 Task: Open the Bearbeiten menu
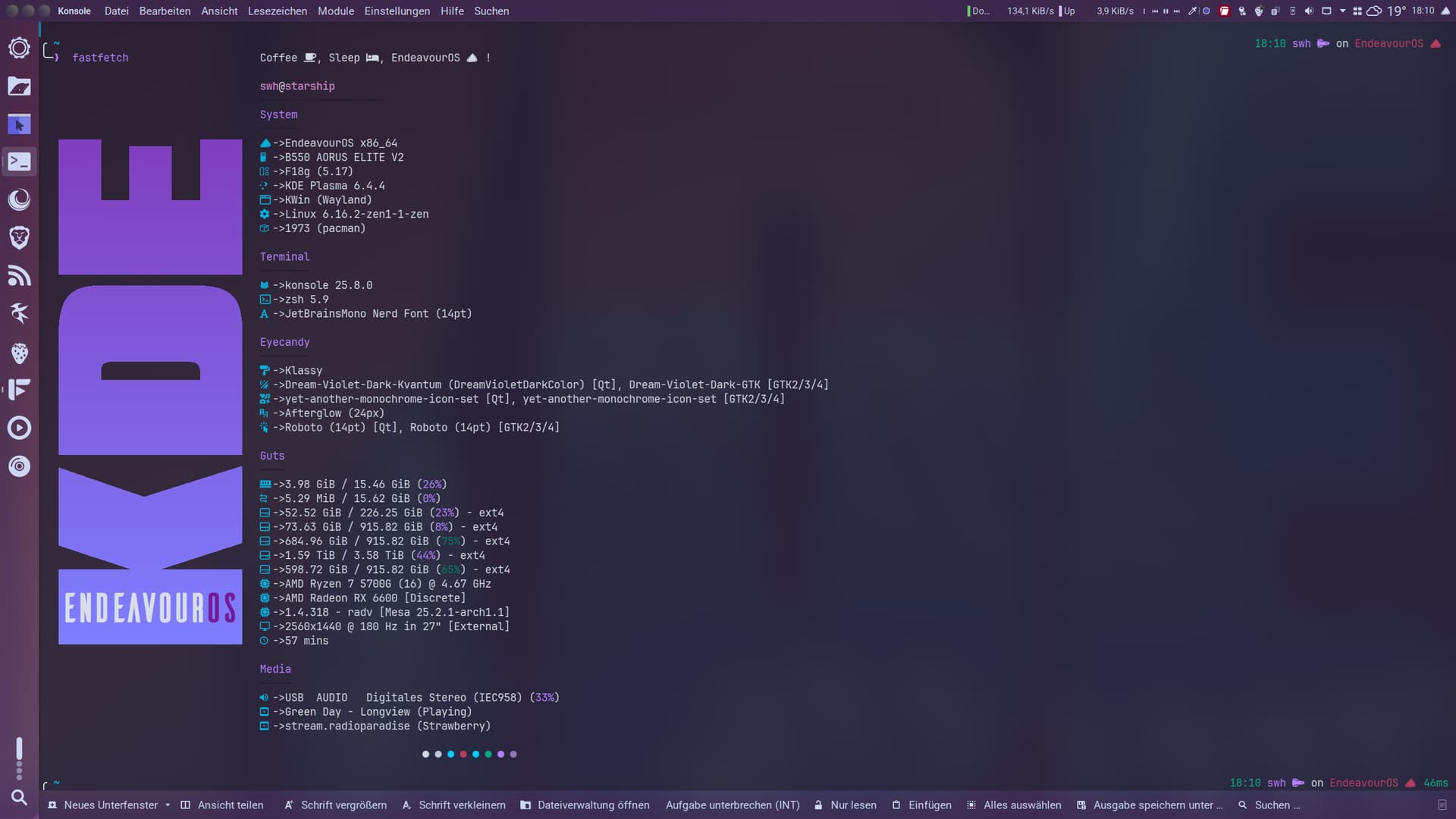165,11
